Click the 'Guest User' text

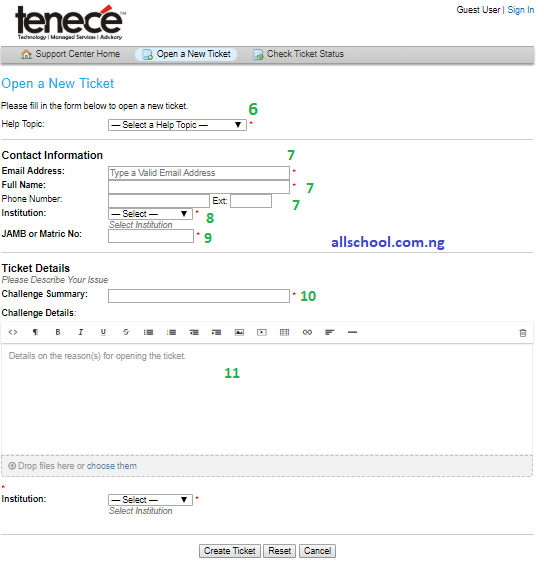point(478,10)
